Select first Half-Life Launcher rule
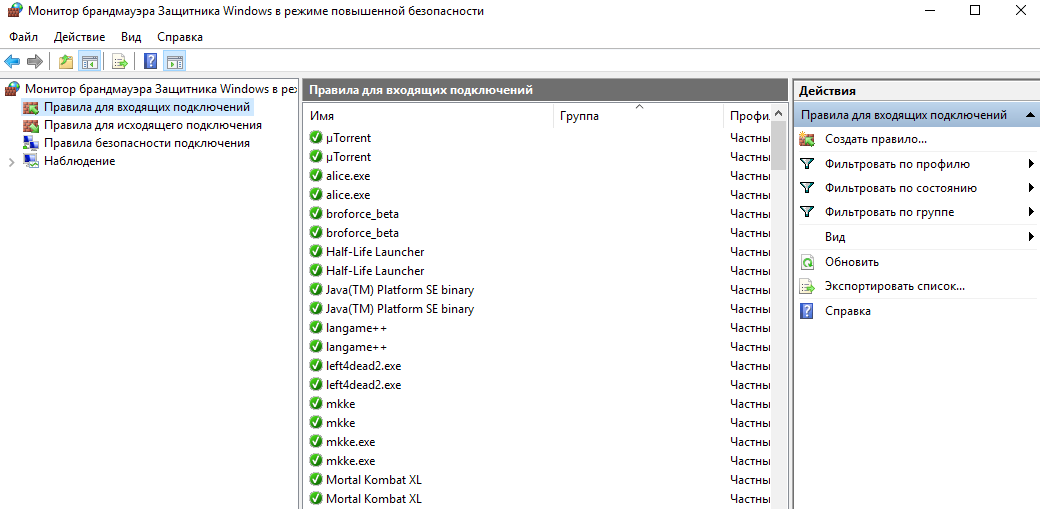 (375, 252)
